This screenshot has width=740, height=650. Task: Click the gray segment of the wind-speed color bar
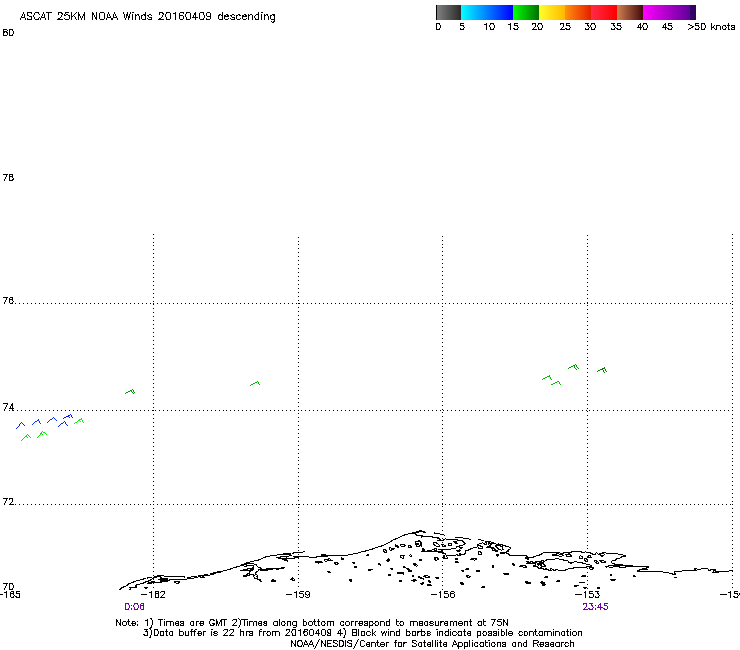(x=448, y=12)
